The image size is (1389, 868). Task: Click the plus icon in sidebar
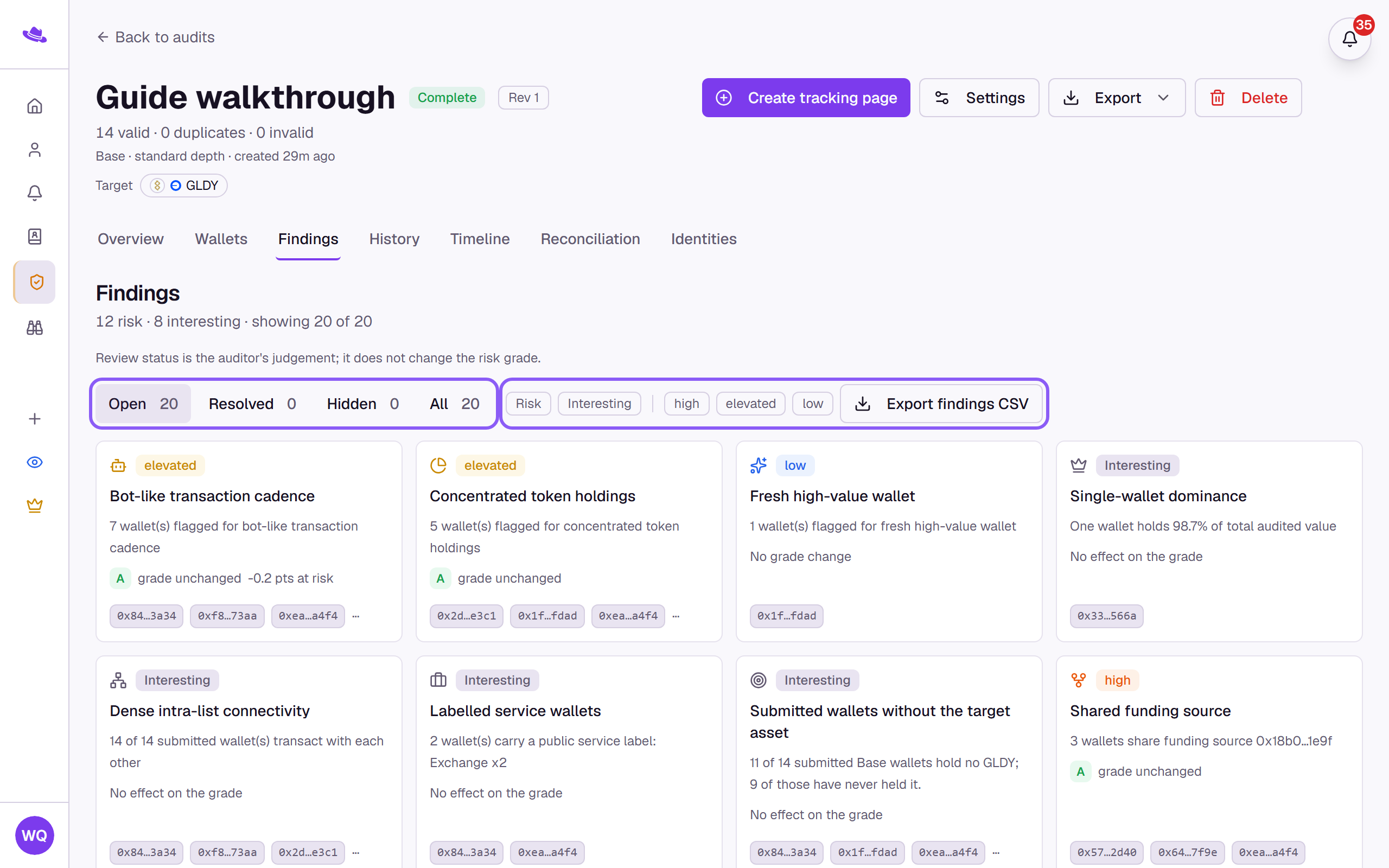[34, 419]
